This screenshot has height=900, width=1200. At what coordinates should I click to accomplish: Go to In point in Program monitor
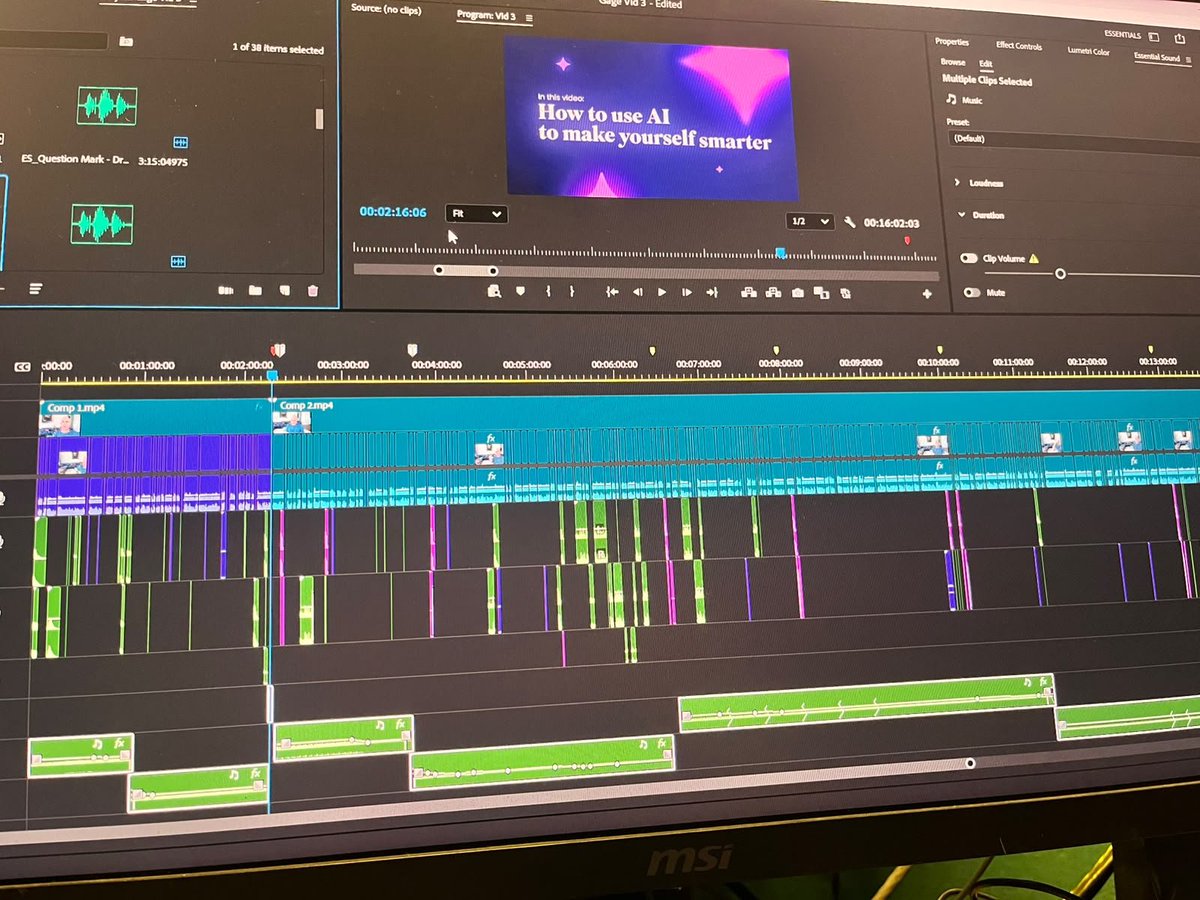tap(612, 292)
